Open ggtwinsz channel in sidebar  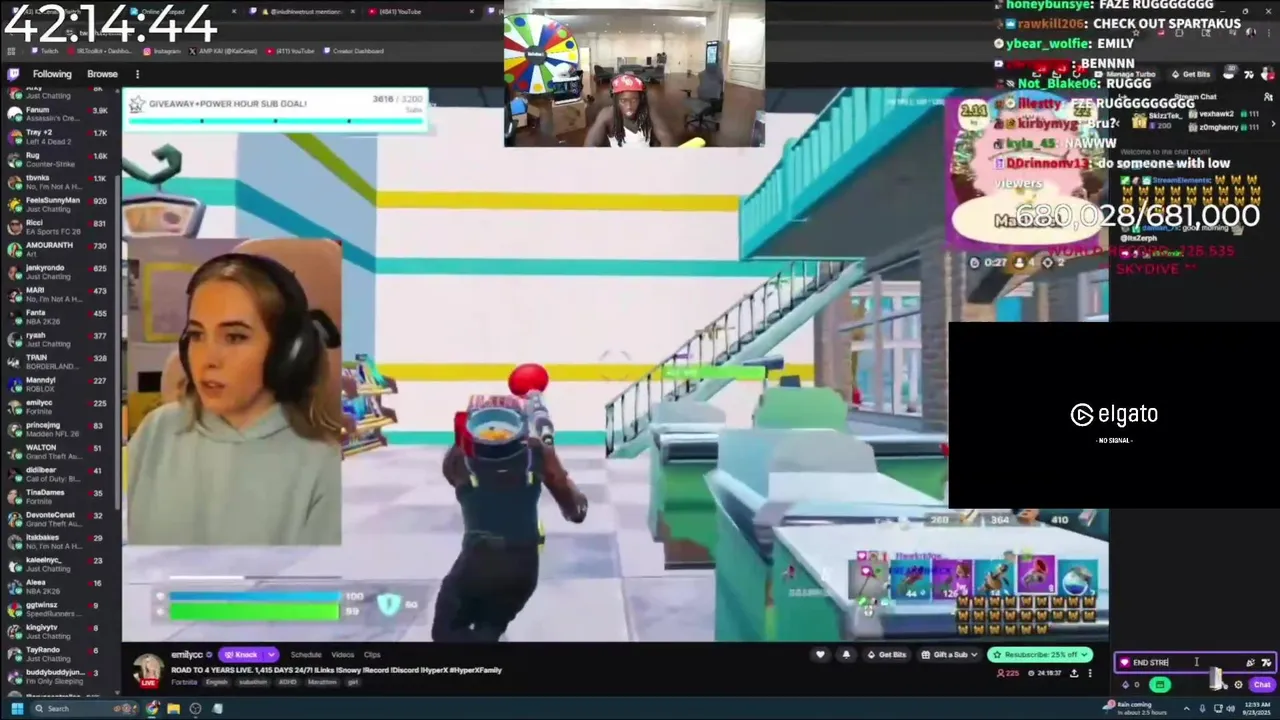pyautogui.click(x=60, y=609)
